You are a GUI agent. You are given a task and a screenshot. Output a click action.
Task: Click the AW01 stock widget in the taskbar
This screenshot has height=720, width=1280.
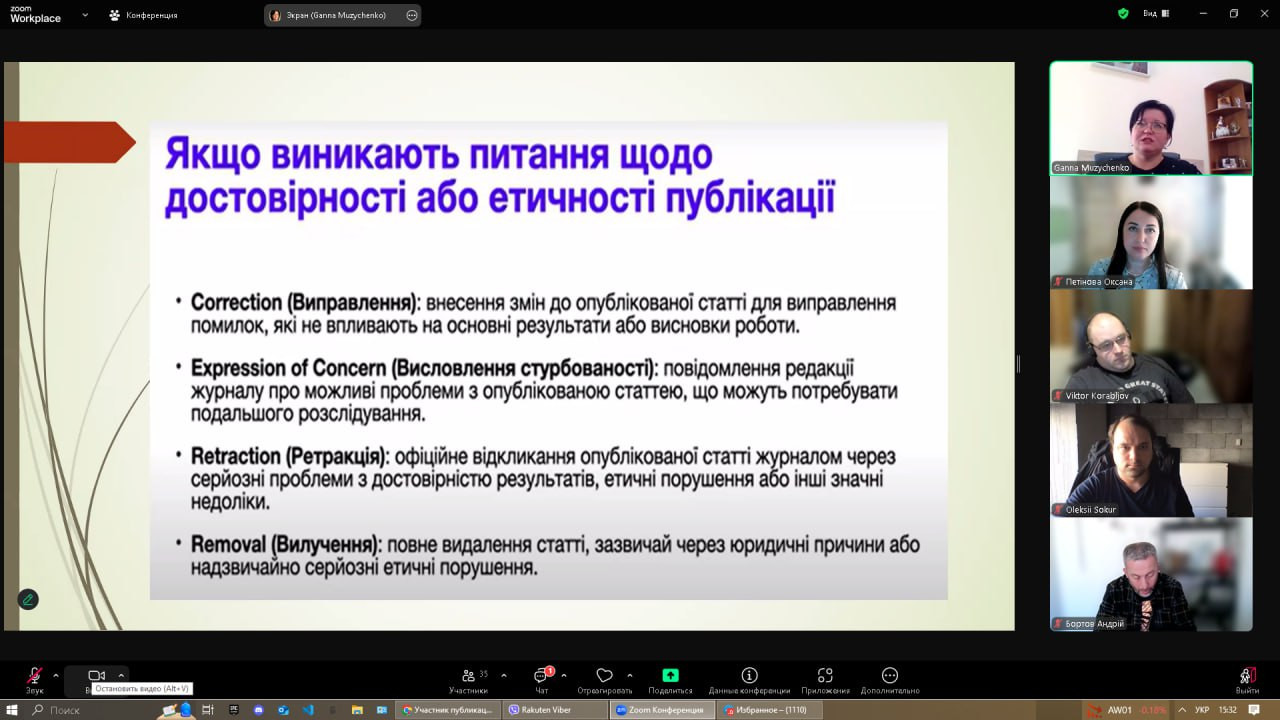[x=1127, y=709]
